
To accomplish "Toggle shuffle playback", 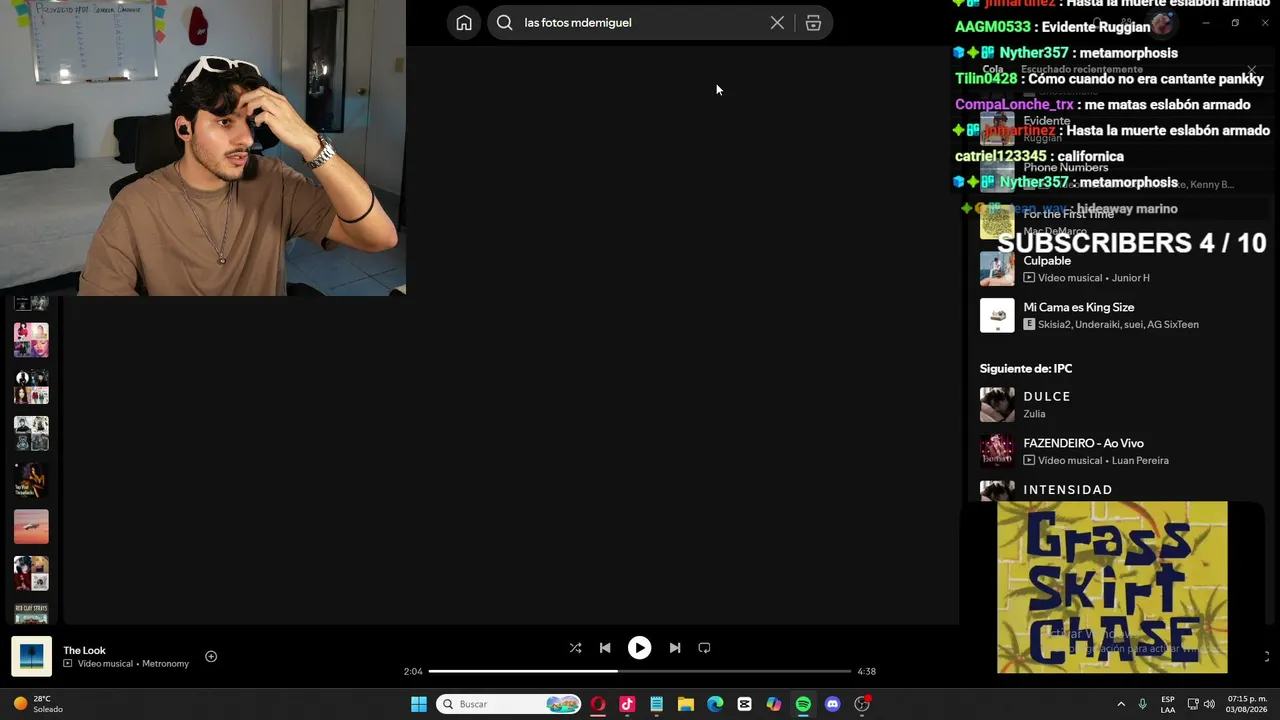I will point(575,648).
